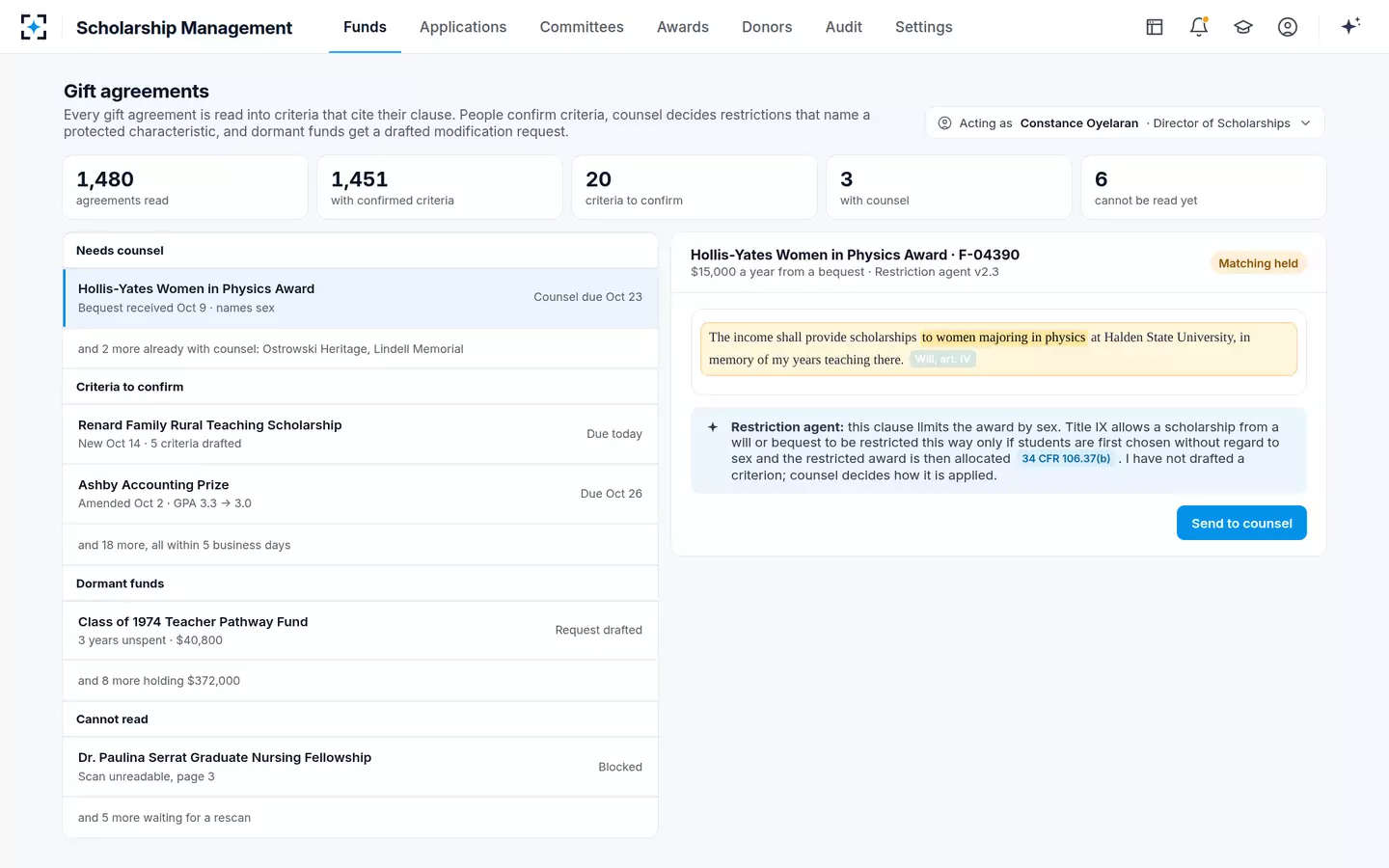
Task: Open the Donors tab
Action: click(767, 27)
